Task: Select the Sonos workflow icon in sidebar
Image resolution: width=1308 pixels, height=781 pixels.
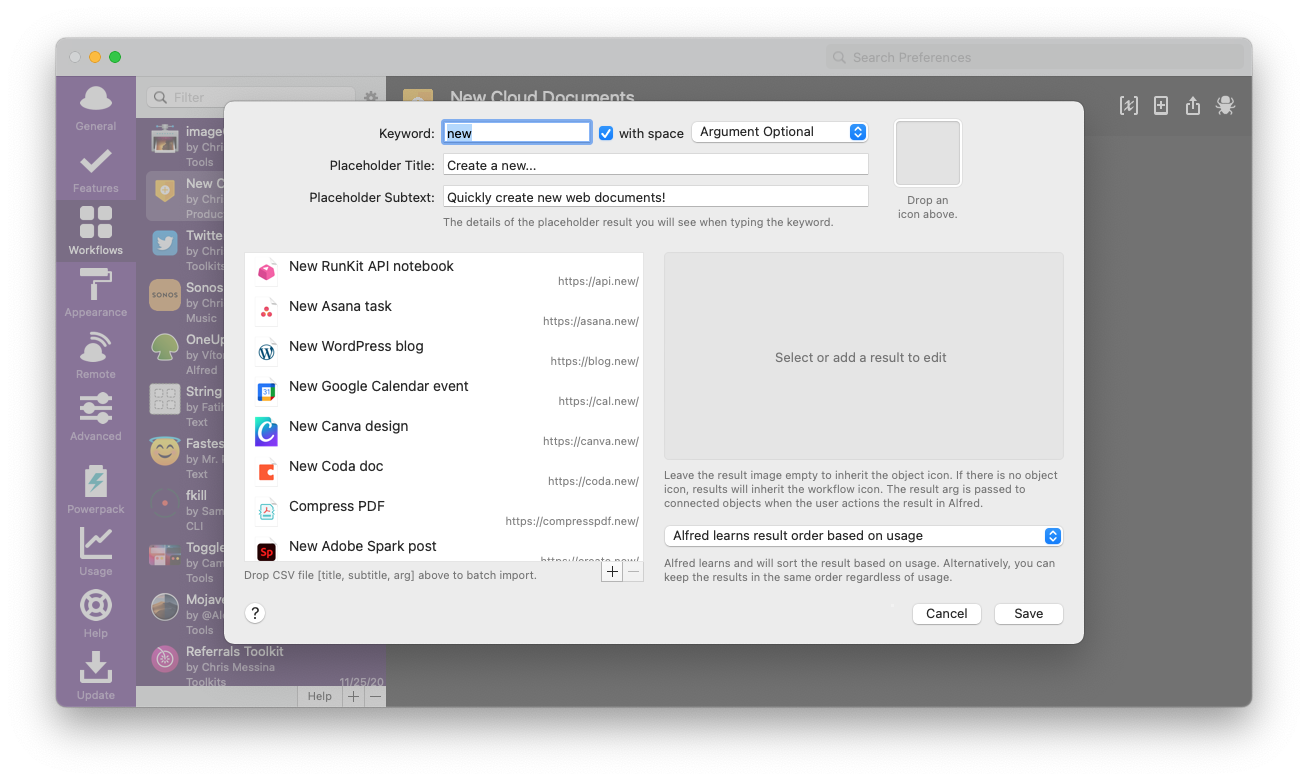Action: [x=165, y=295]
